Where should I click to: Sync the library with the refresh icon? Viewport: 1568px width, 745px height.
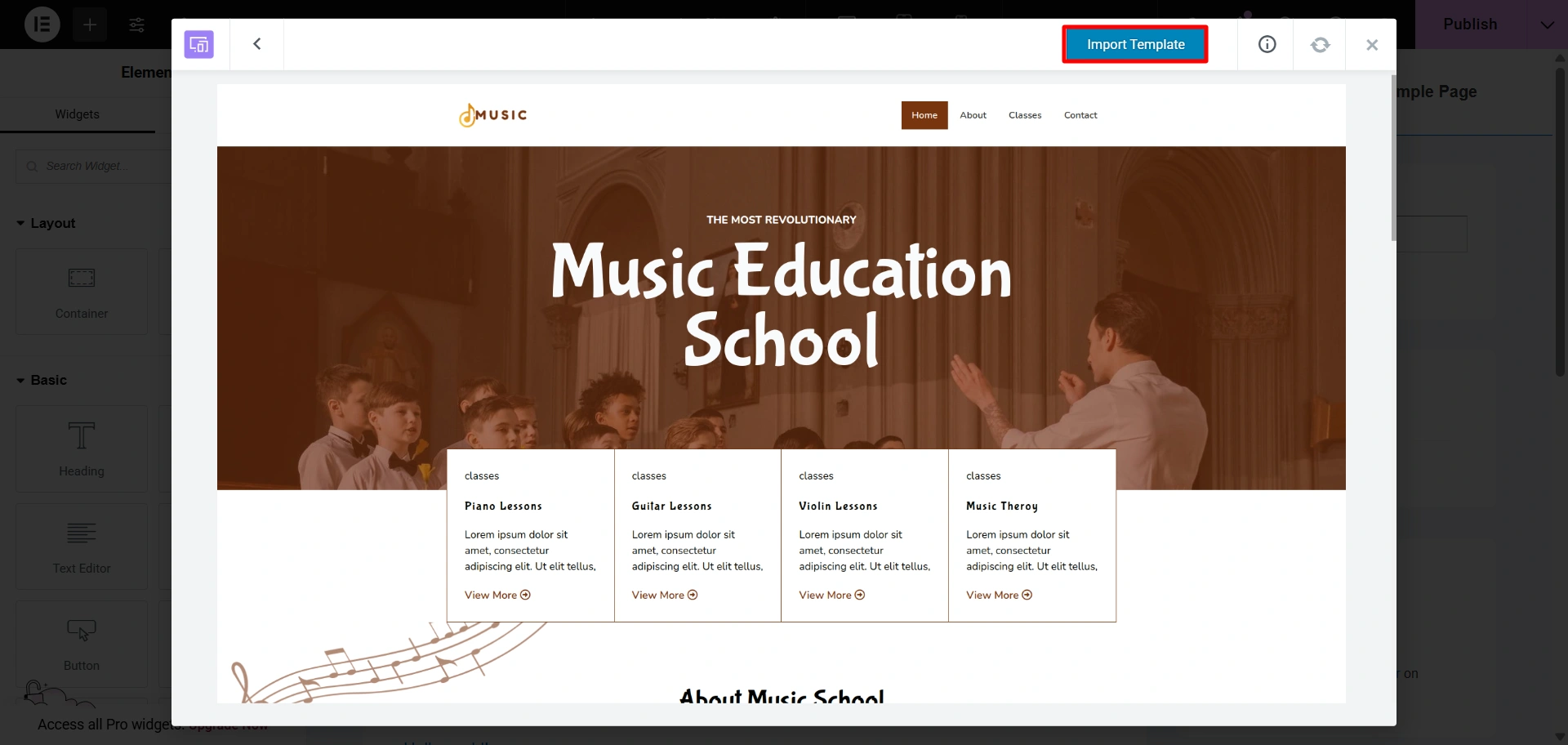point(1320,45)
